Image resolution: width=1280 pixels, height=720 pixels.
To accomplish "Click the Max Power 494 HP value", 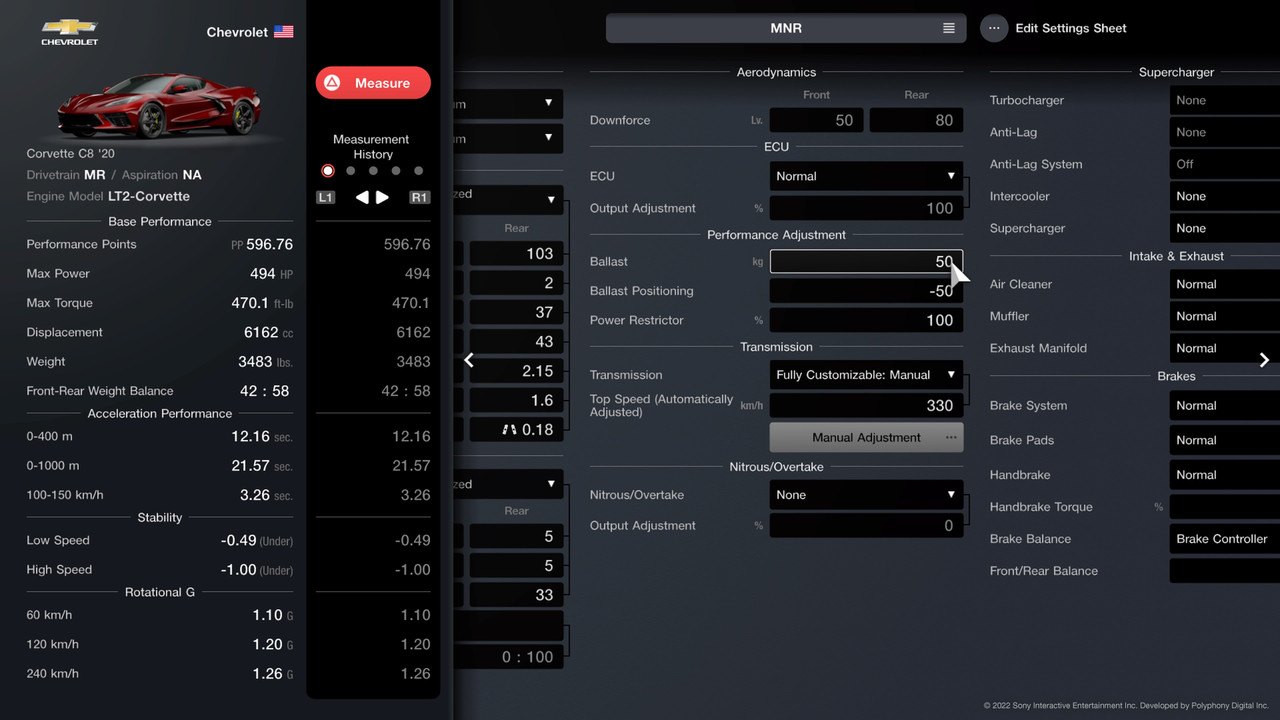I will click(x=271, y=273).
